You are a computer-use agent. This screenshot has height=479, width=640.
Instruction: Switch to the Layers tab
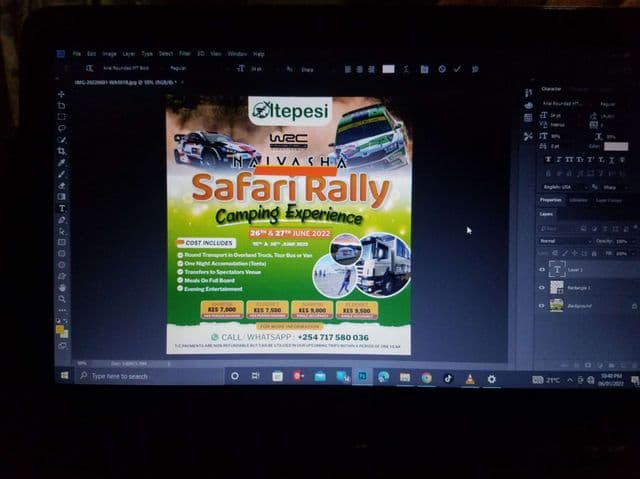(546, 214)
